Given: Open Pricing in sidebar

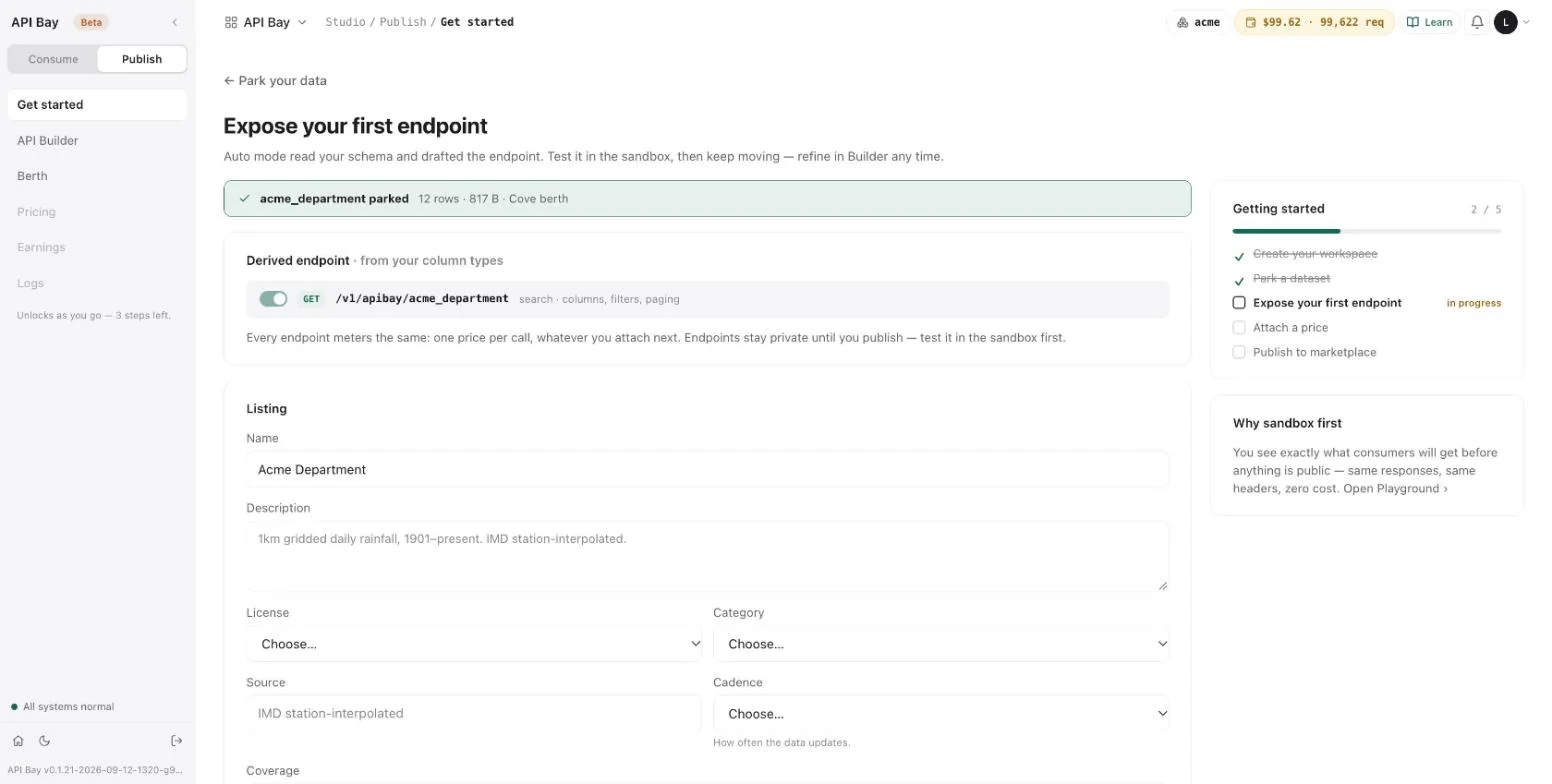Looking at the screenshot, I should 97,212.
